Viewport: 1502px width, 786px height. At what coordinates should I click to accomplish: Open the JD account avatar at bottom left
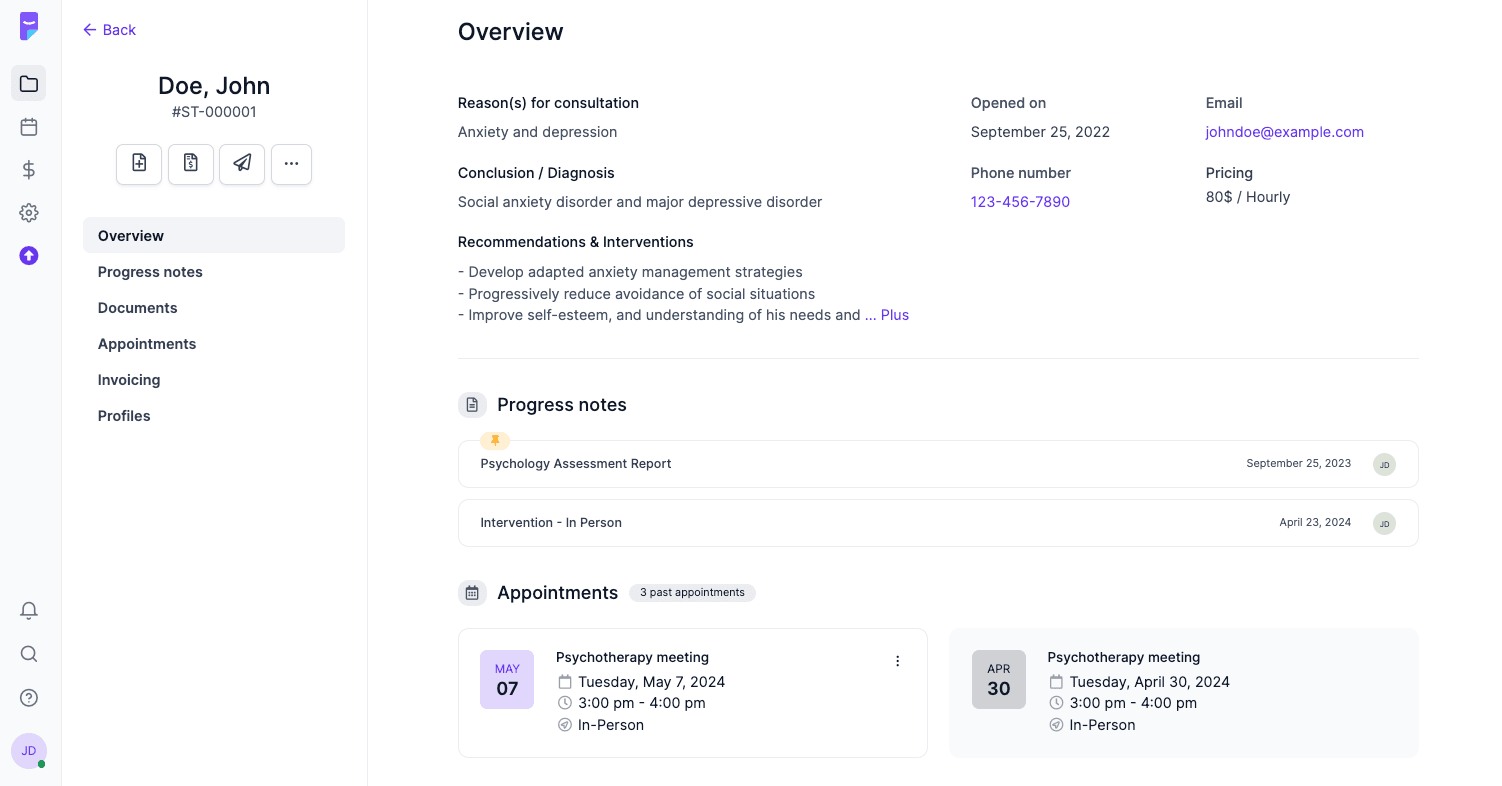point(28,750)
